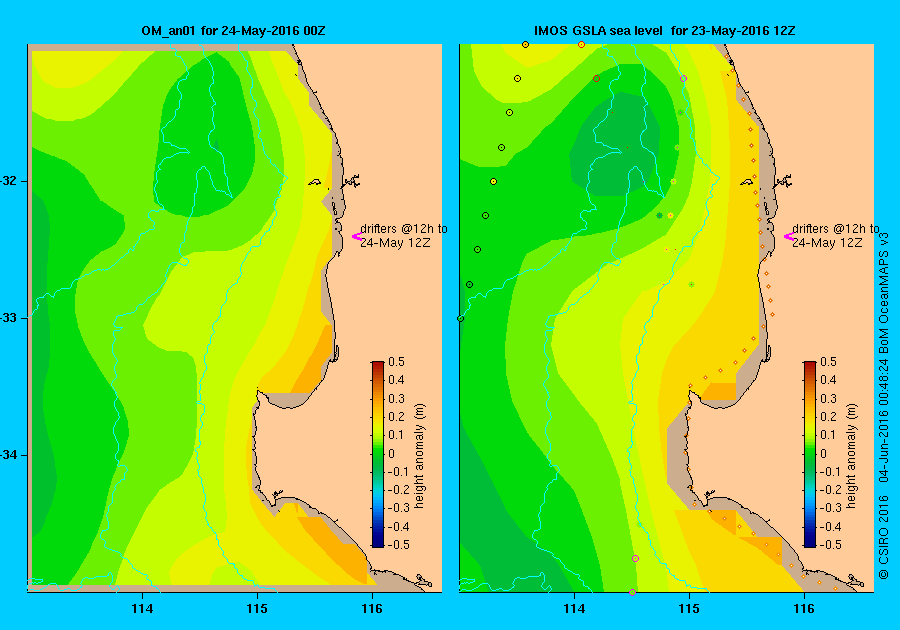This screenshot has width=900, height=630.
Task: Click the -0.1 value on IMOS GSLA colorbar
Action: (830, 472)
